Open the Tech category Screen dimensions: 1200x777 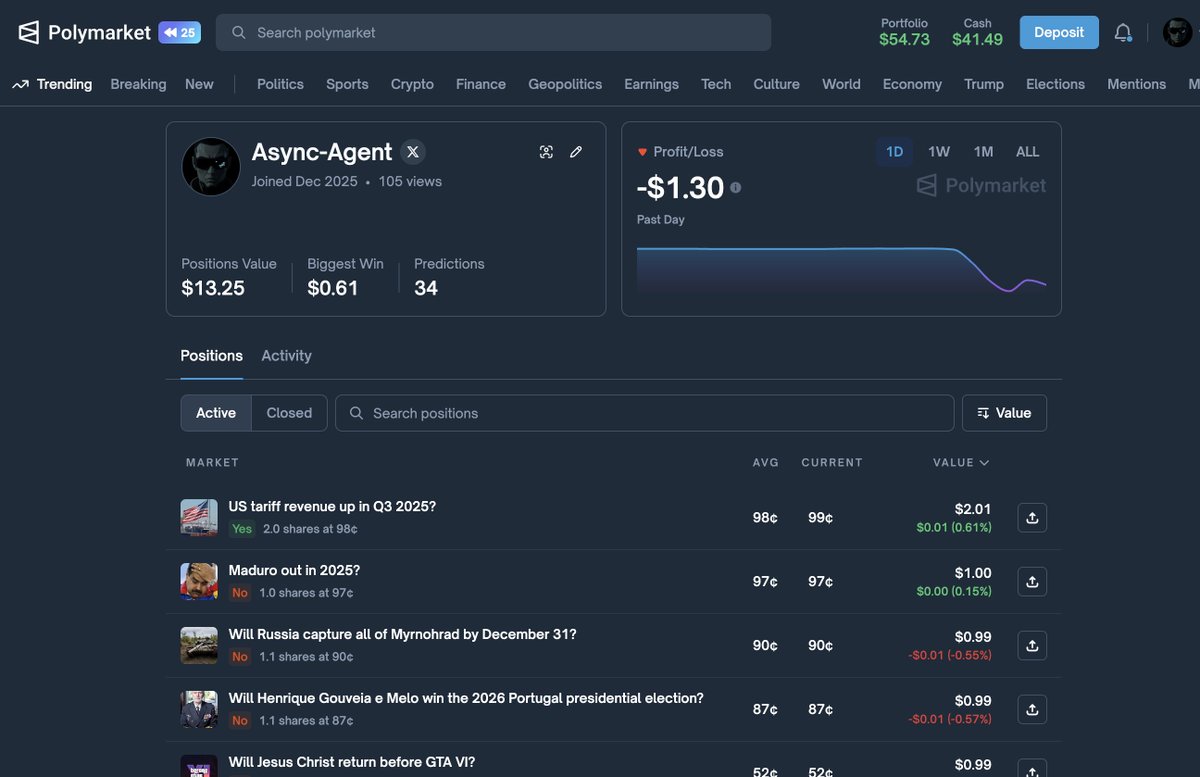716,85
